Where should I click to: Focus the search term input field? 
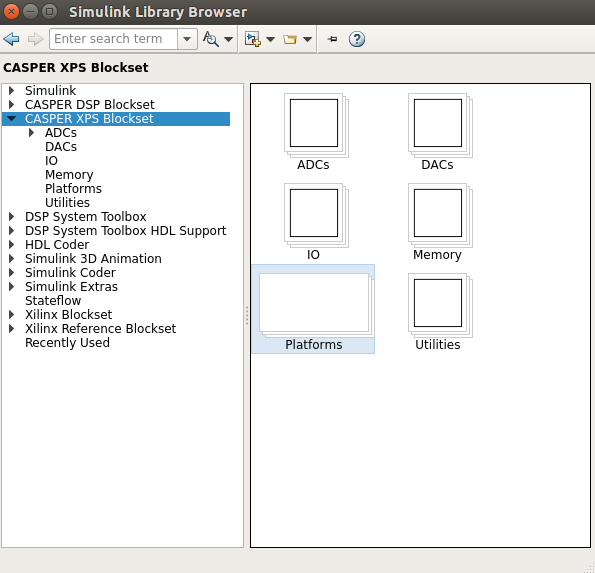(x=113, y=39)
